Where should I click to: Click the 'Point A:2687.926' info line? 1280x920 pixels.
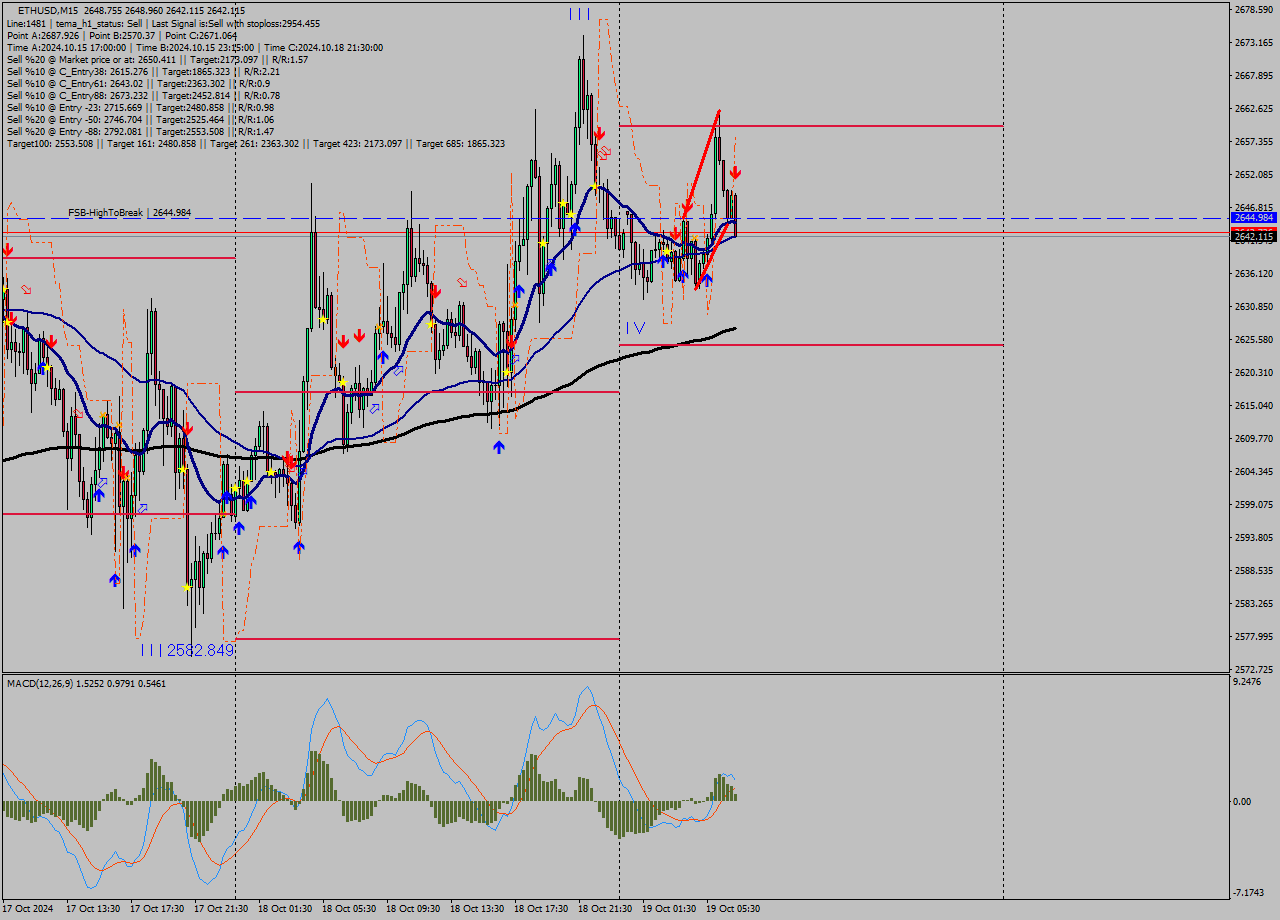[x=122, y=35]
